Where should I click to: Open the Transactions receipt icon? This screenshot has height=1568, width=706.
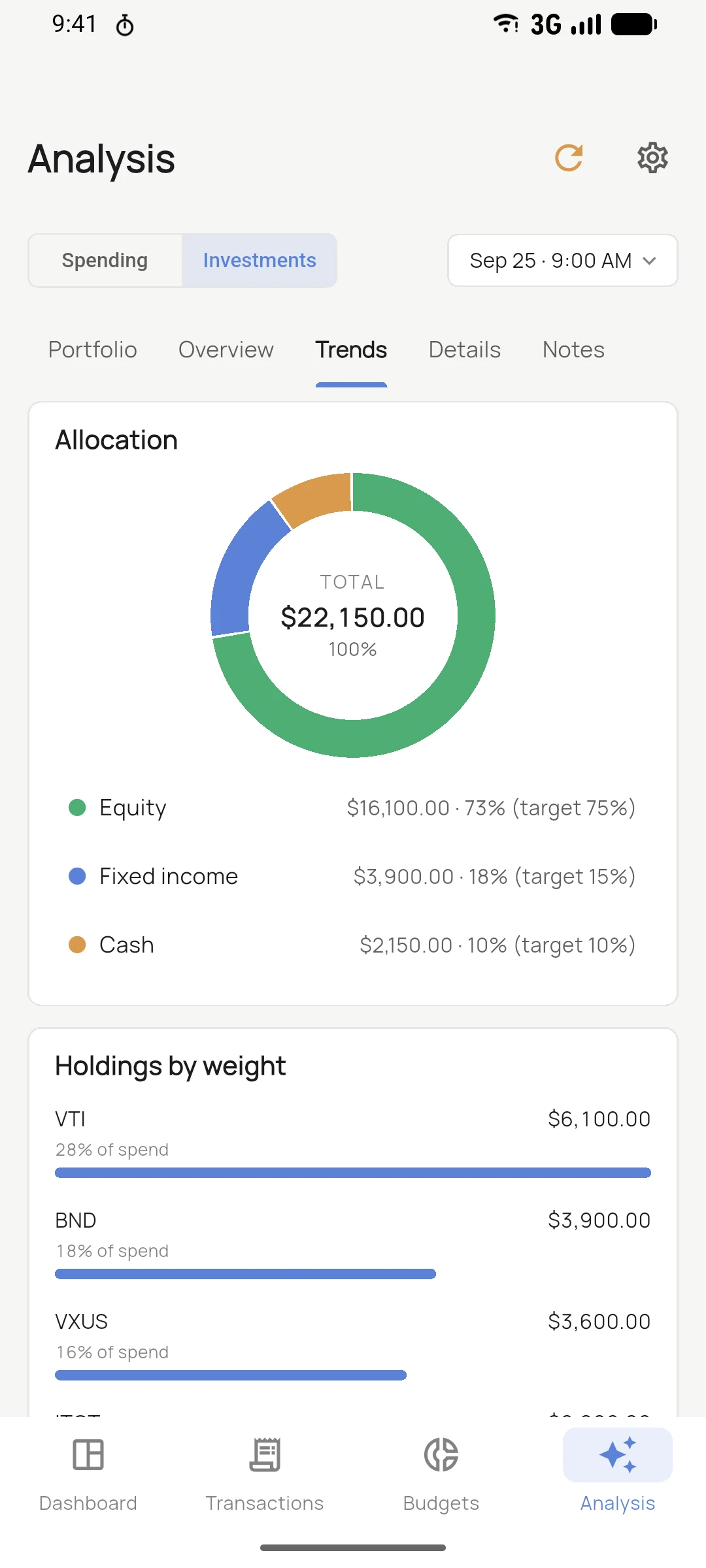click(x=265, y=1454)
